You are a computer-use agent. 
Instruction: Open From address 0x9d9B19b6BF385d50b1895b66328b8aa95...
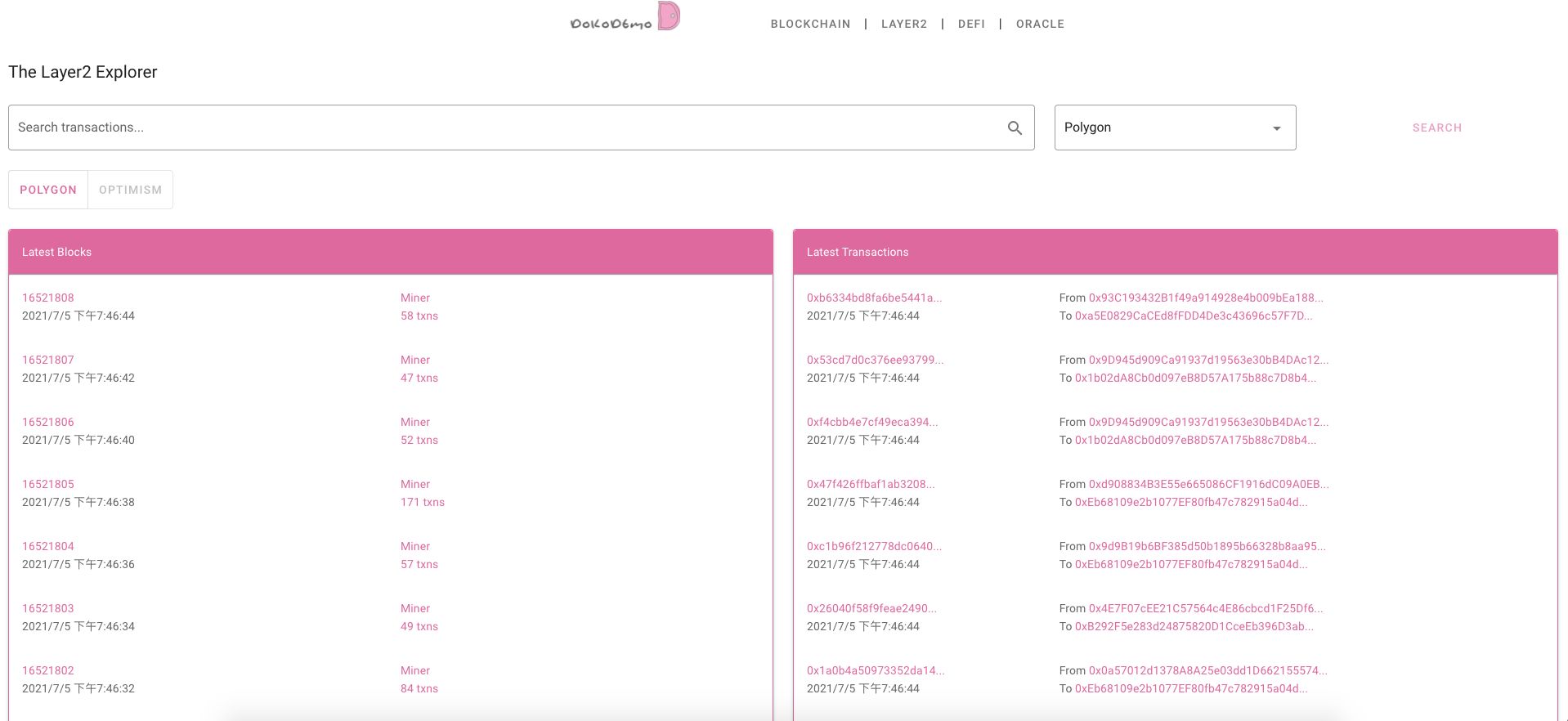[1207, 546]
